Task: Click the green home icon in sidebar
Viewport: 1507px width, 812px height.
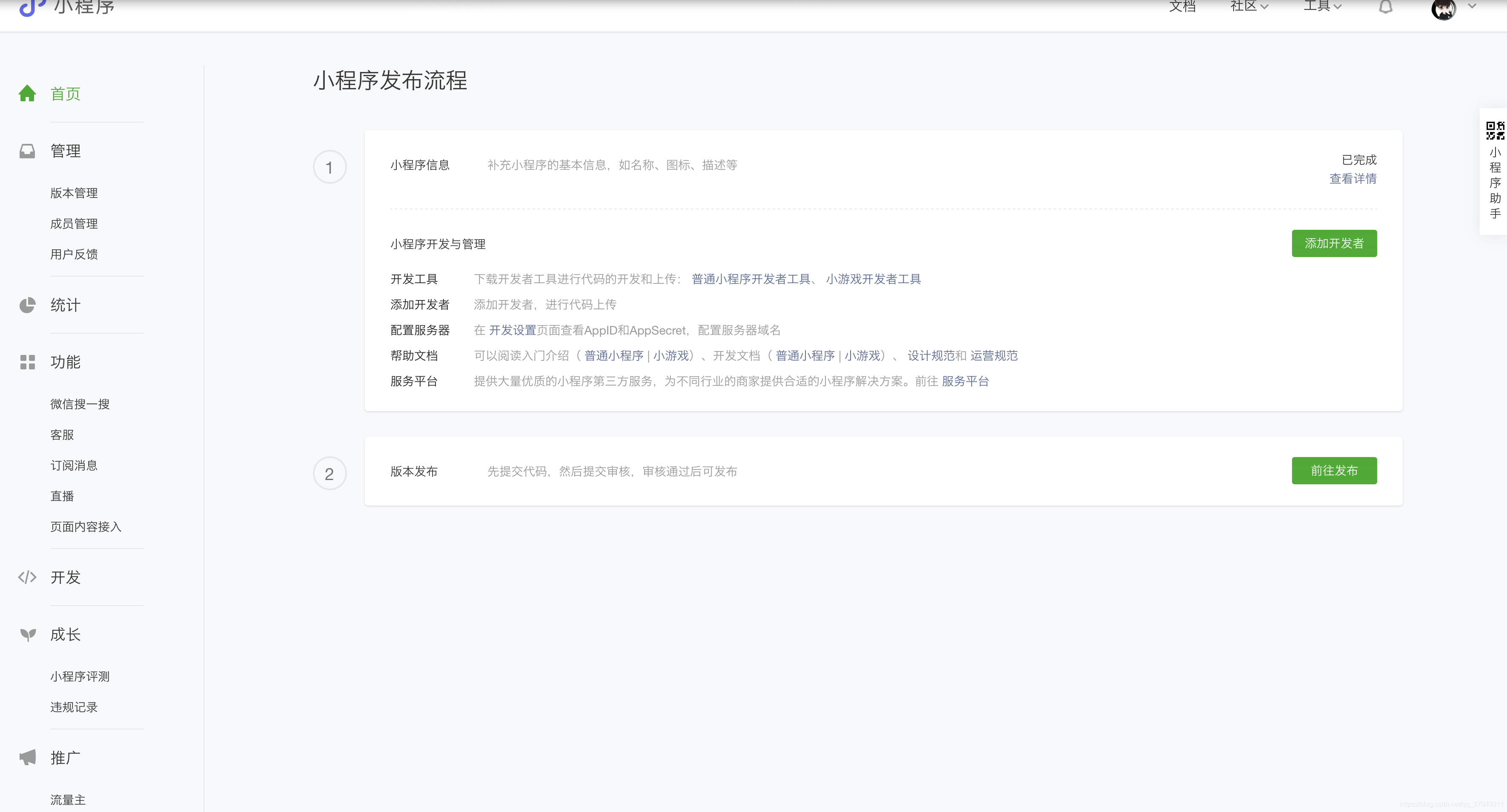Action: [27, 94]
